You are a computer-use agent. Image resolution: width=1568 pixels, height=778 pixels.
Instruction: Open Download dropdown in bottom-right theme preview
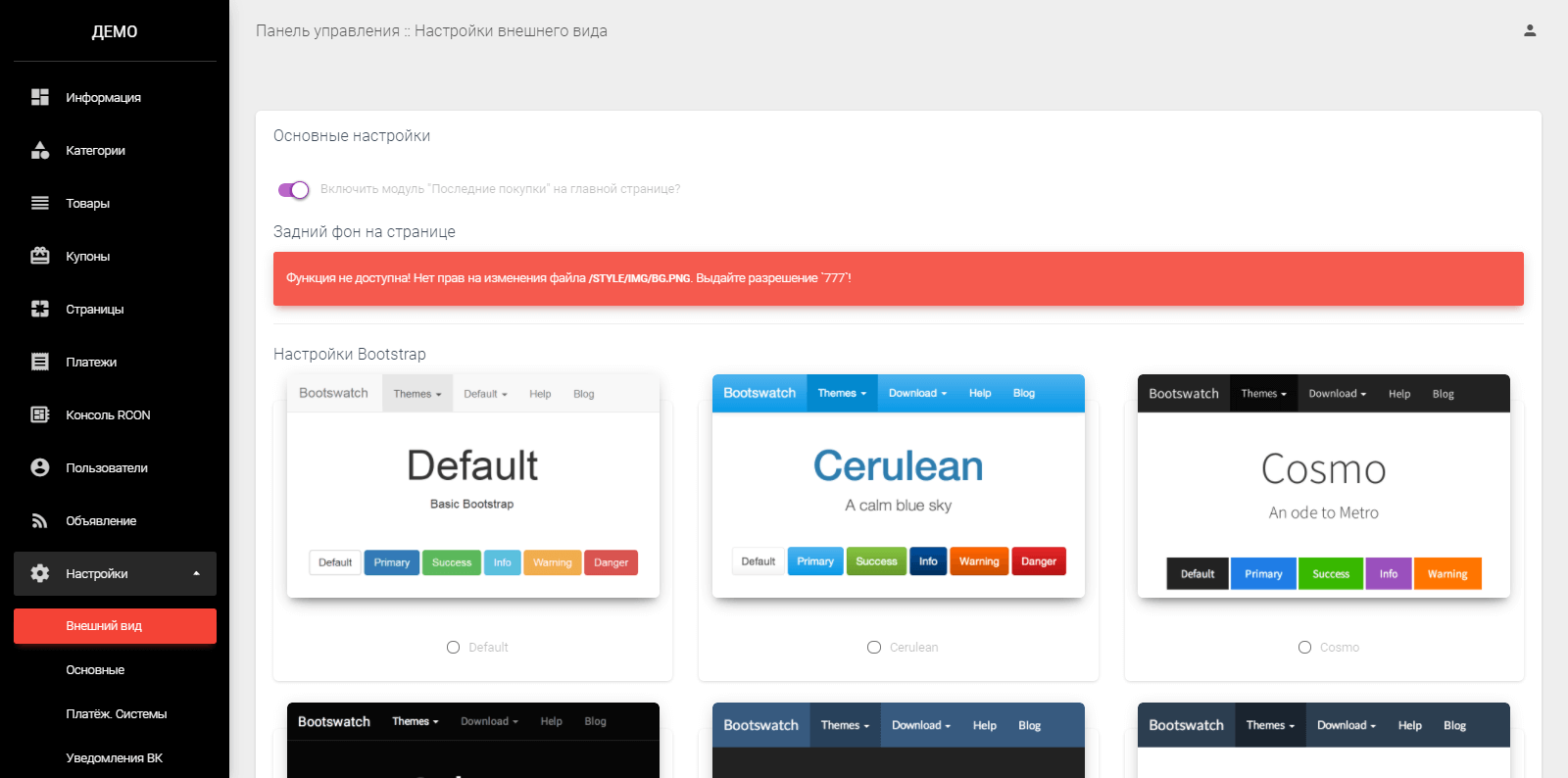click(x=1347, y=725)
